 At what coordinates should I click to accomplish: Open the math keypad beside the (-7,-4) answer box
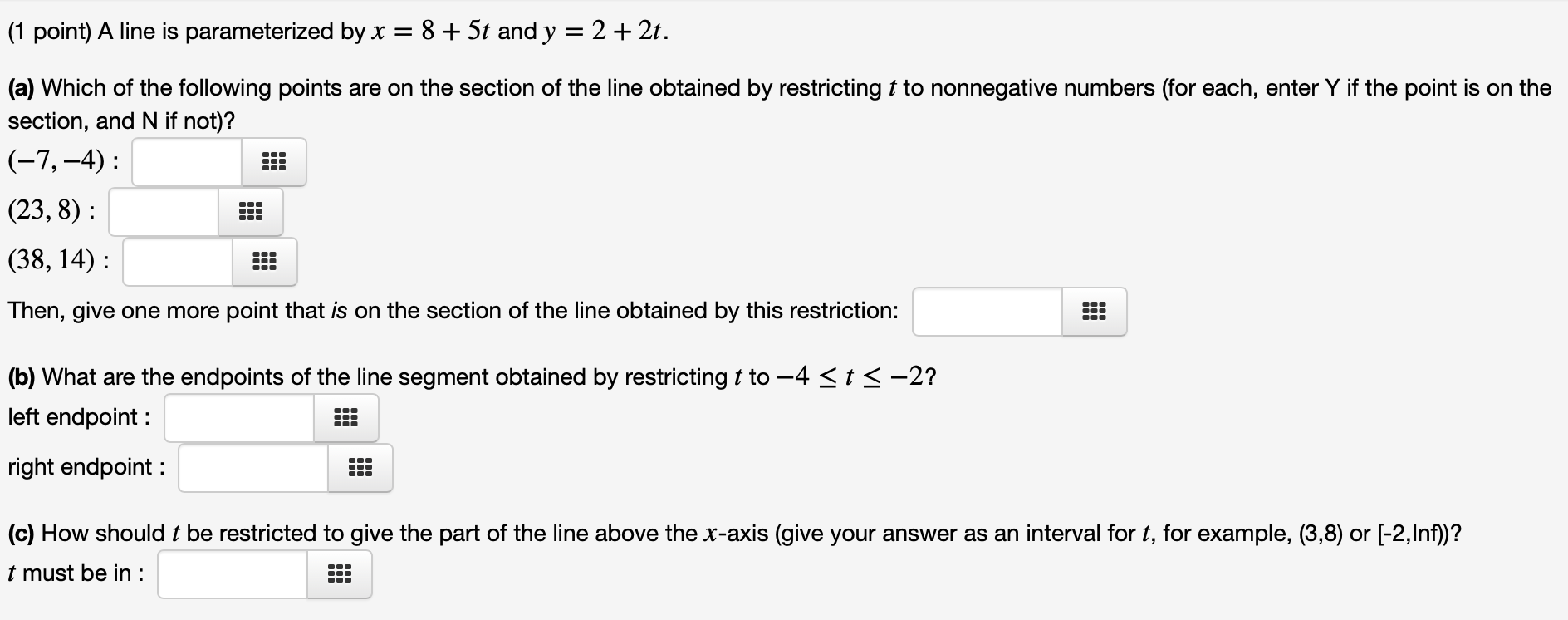[x=275, y=160]
